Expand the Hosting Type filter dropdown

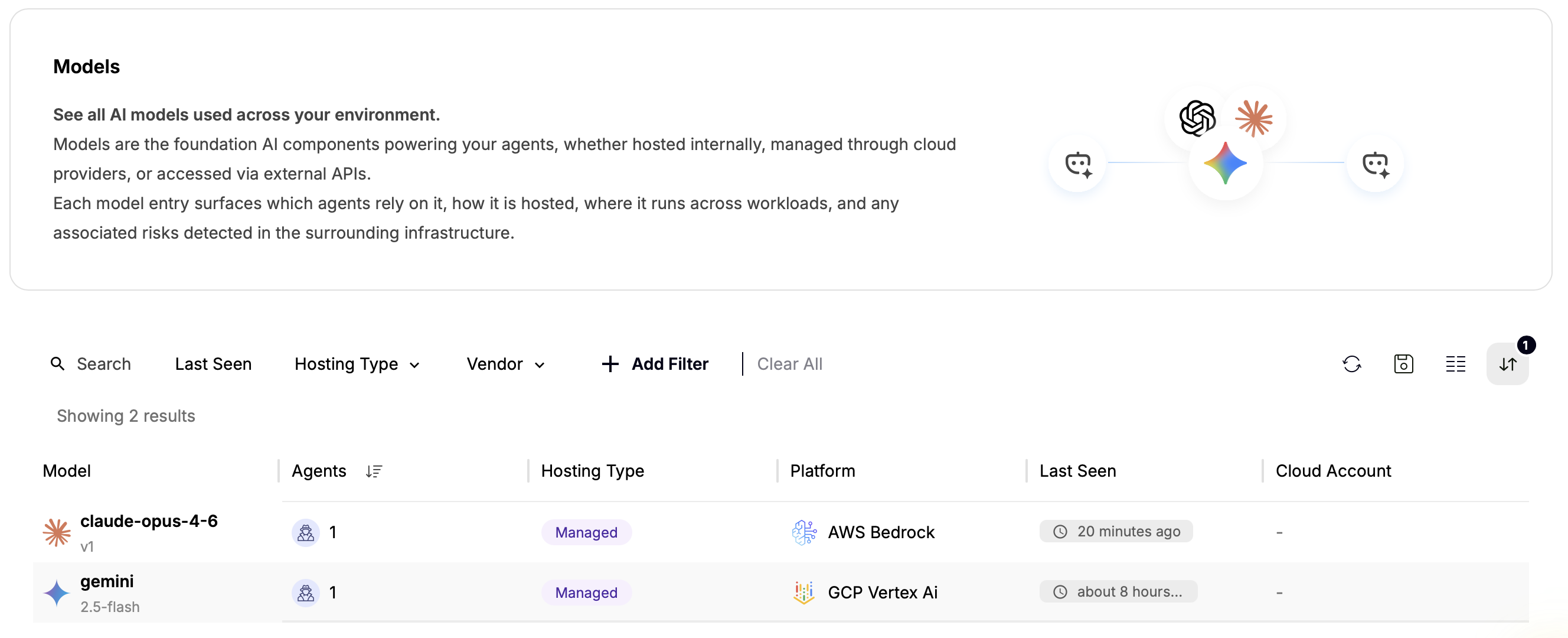[357, 364]
